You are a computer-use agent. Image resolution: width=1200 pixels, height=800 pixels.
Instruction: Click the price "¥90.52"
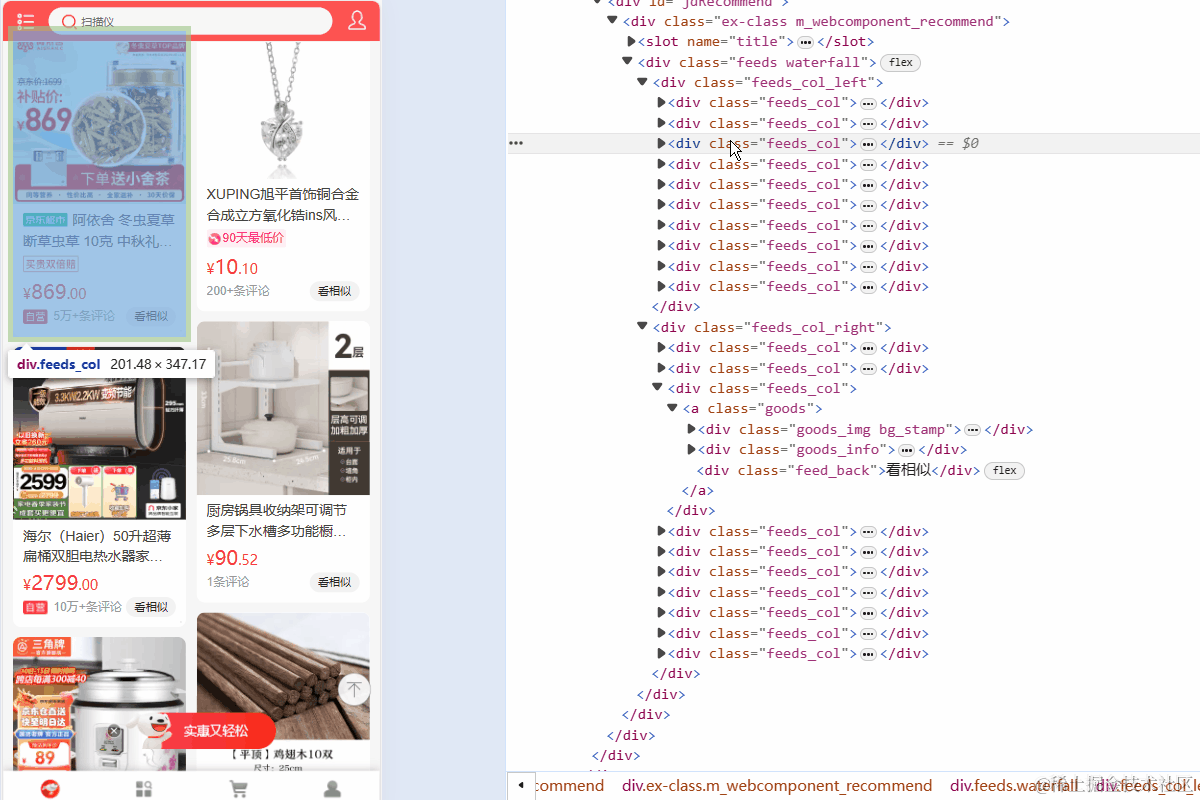(x=232, y=558)
